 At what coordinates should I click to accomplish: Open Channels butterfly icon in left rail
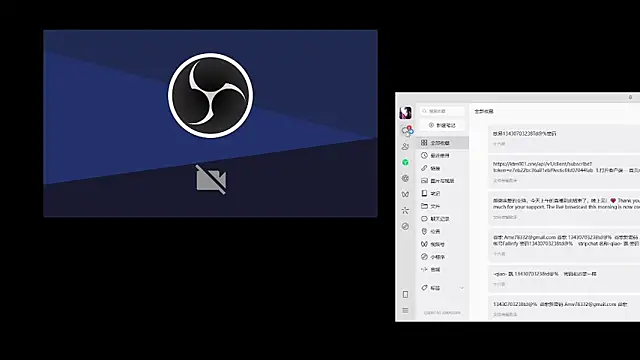coord(405,194)
